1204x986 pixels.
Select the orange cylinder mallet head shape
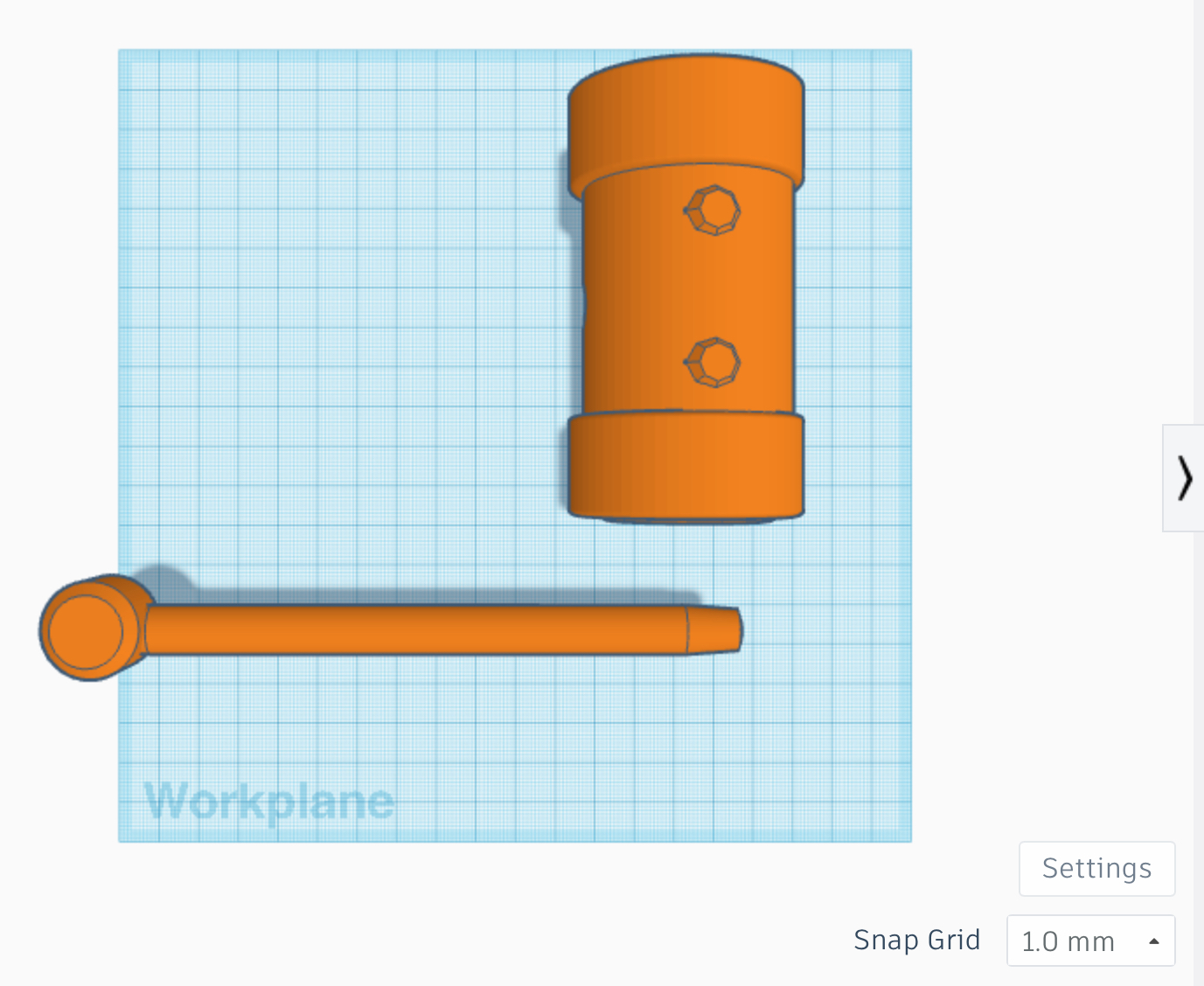pyautogui.click(x=686, y=288)
